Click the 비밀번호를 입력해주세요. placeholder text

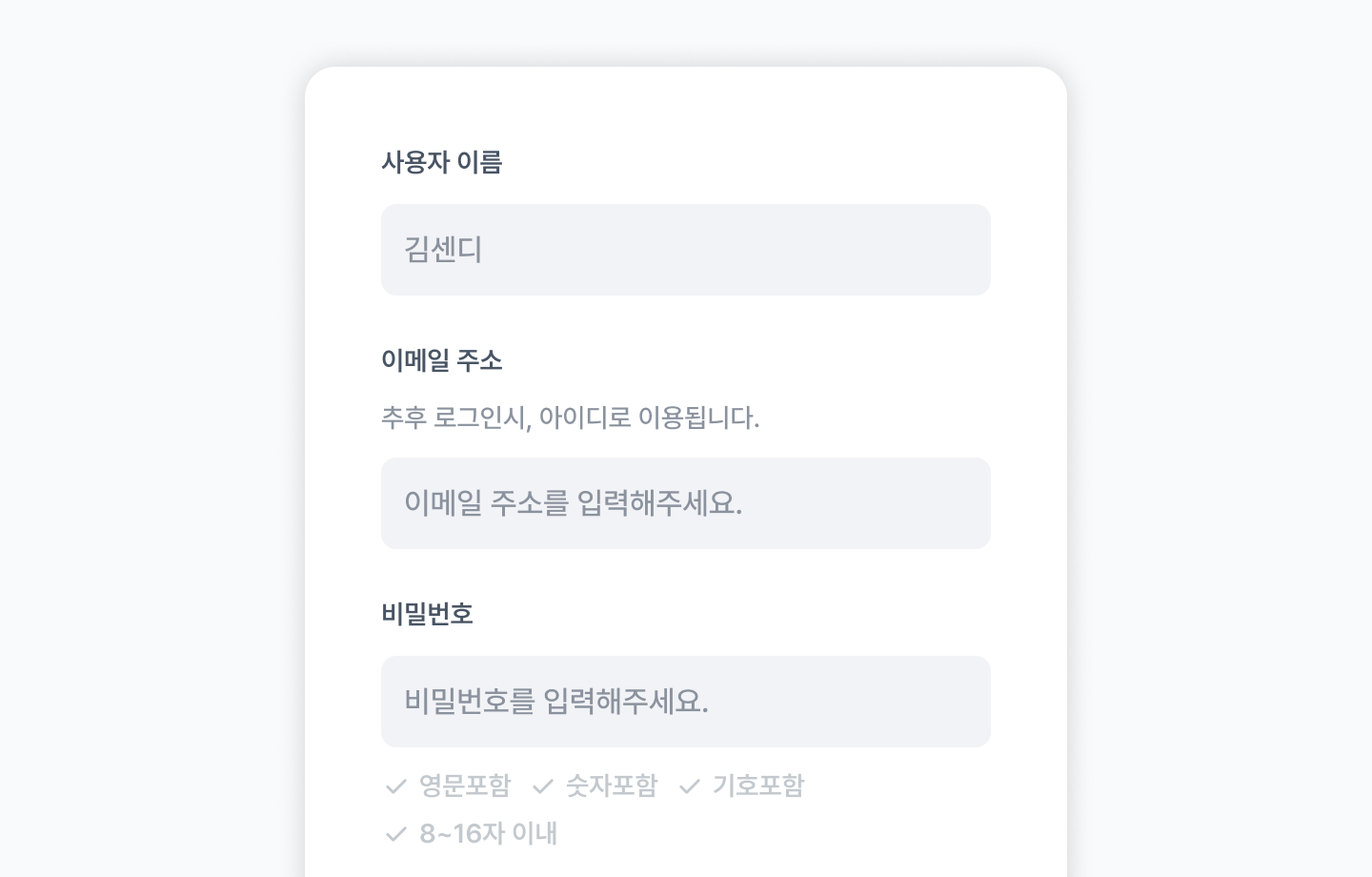click(556, 702)
